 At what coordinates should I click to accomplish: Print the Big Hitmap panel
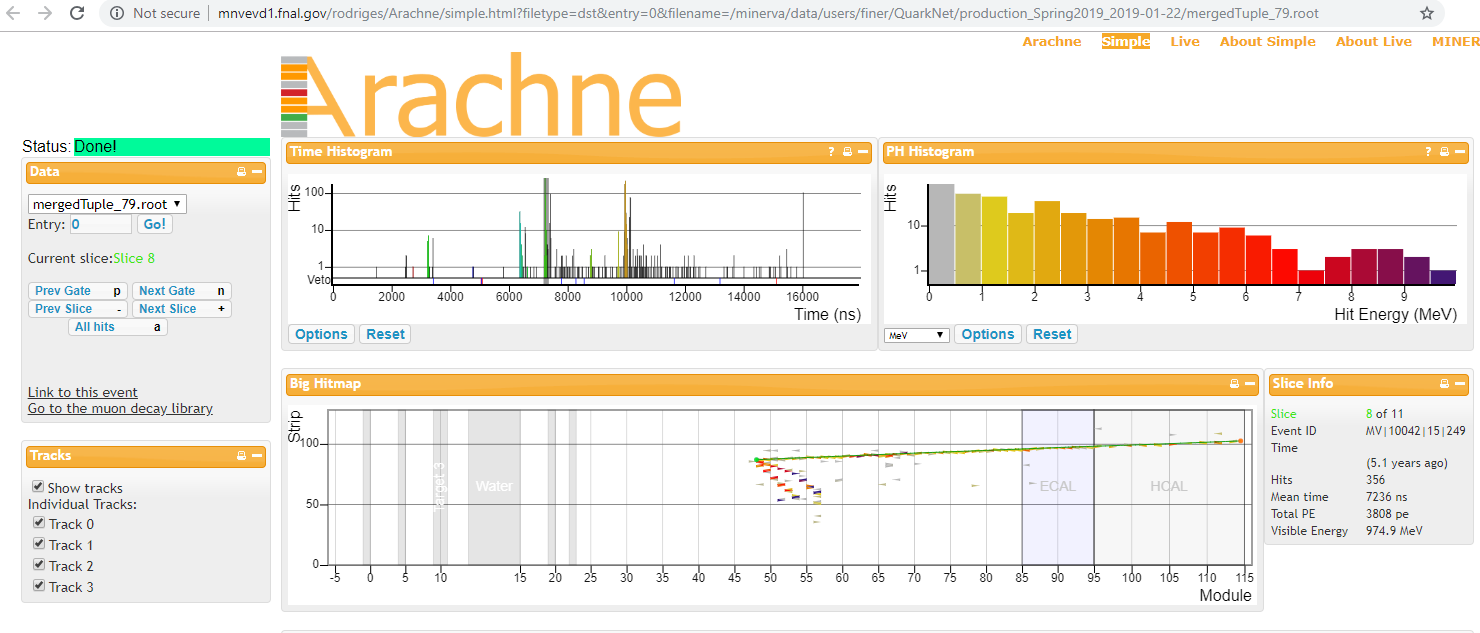coord(1234,384)
